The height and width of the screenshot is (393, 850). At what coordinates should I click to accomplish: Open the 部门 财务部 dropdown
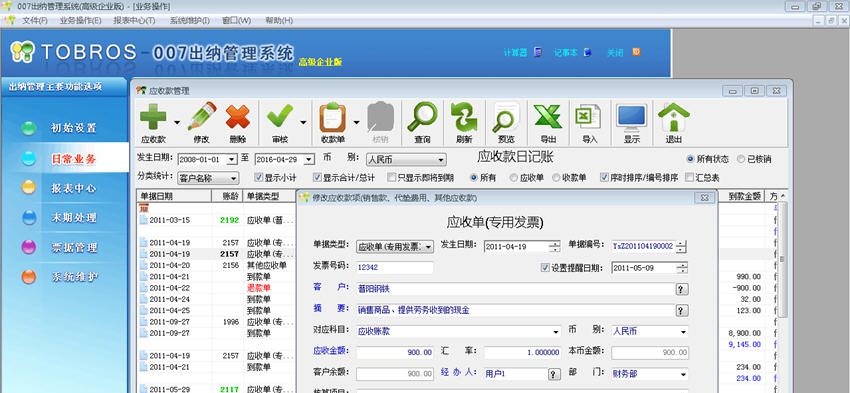coord(683,374)
